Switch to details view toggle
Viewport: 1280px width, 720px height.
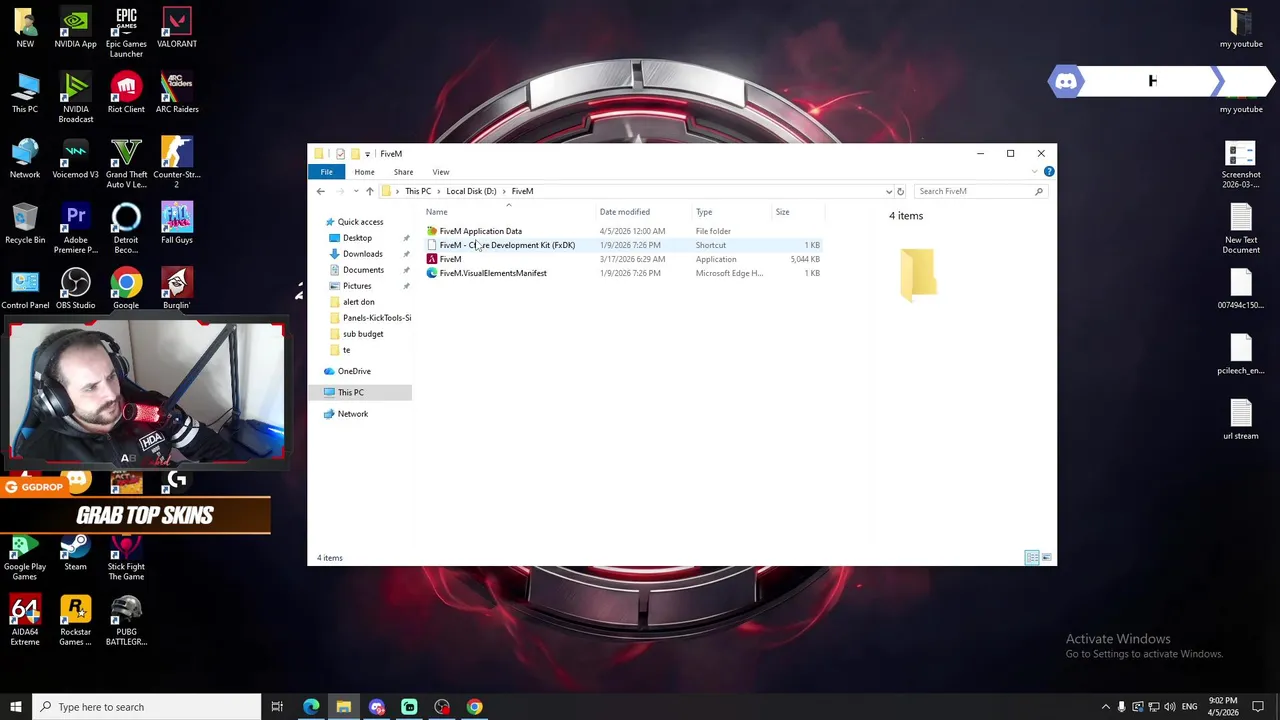click(1032, 558)
